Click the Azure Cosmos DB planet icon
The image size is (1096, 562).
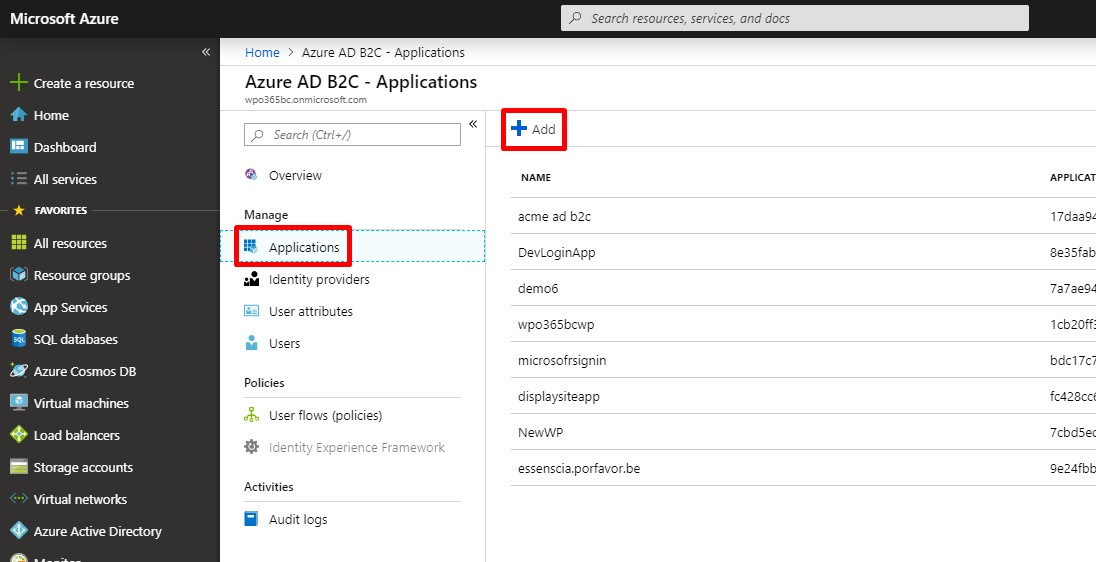[18, 371]
